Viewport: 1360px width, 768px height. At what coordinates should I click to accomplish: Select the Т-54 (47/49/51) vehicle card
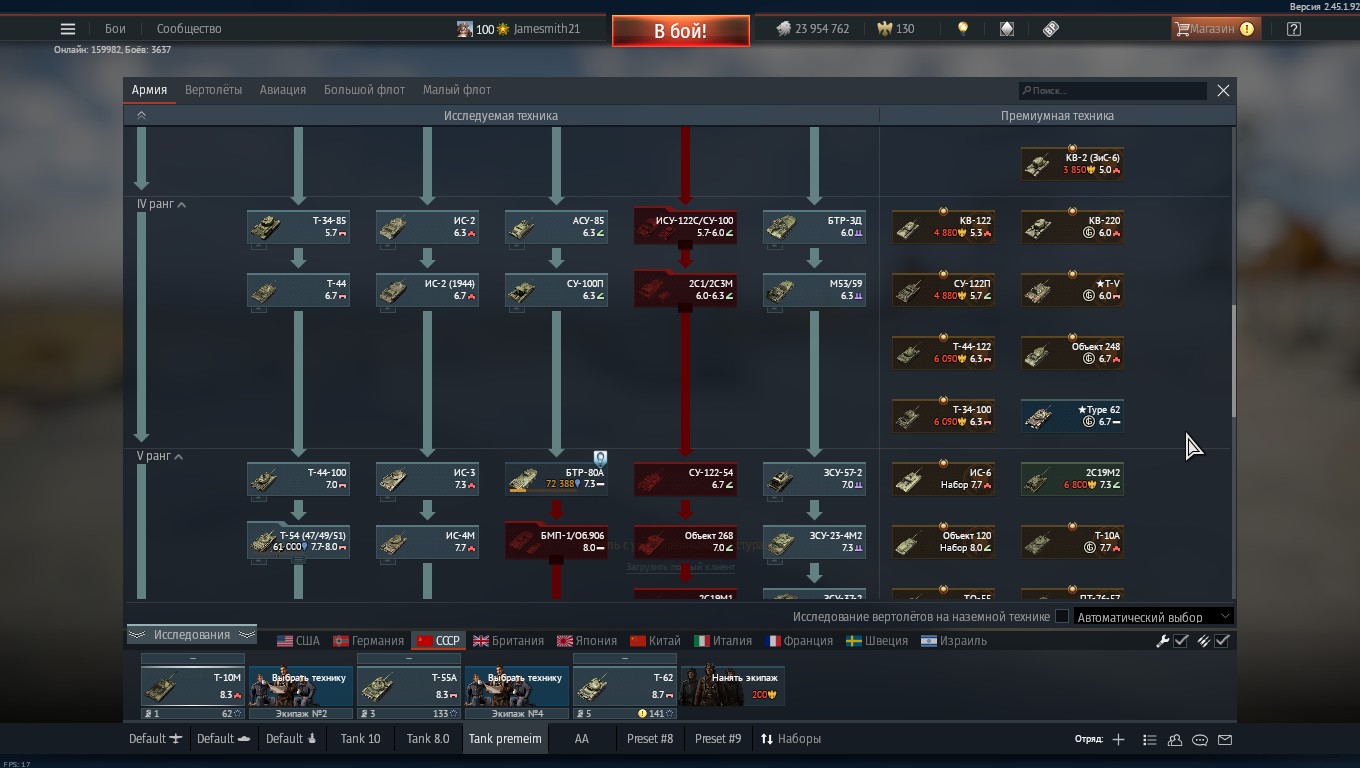point(298,541)
